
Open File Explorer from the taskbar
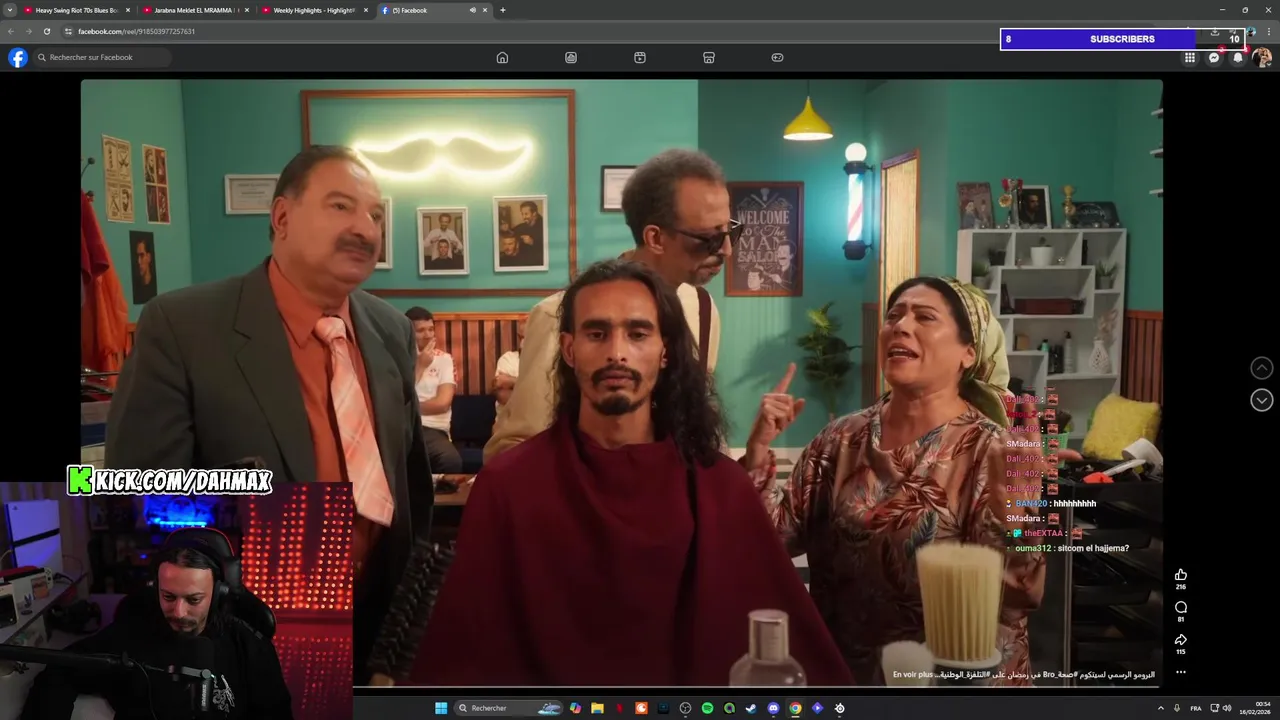click(597, 708)
